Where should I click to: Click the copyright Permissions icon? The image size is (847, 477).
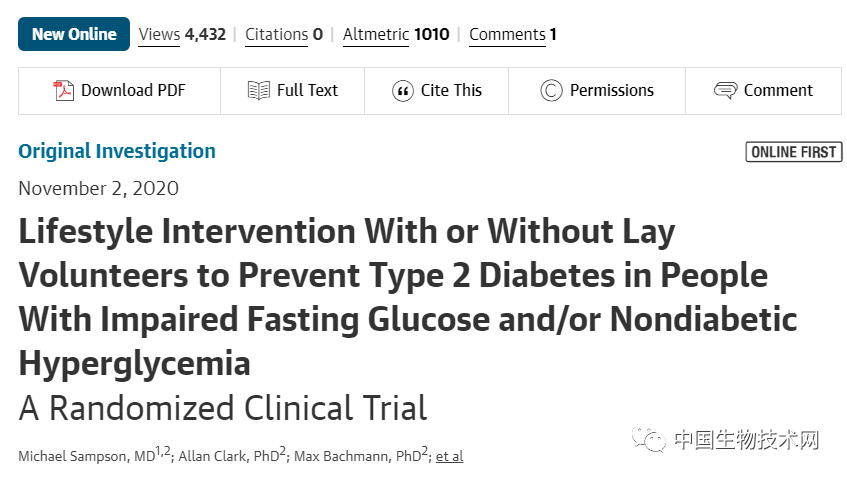pyautogui.click(x=551, y=91)
